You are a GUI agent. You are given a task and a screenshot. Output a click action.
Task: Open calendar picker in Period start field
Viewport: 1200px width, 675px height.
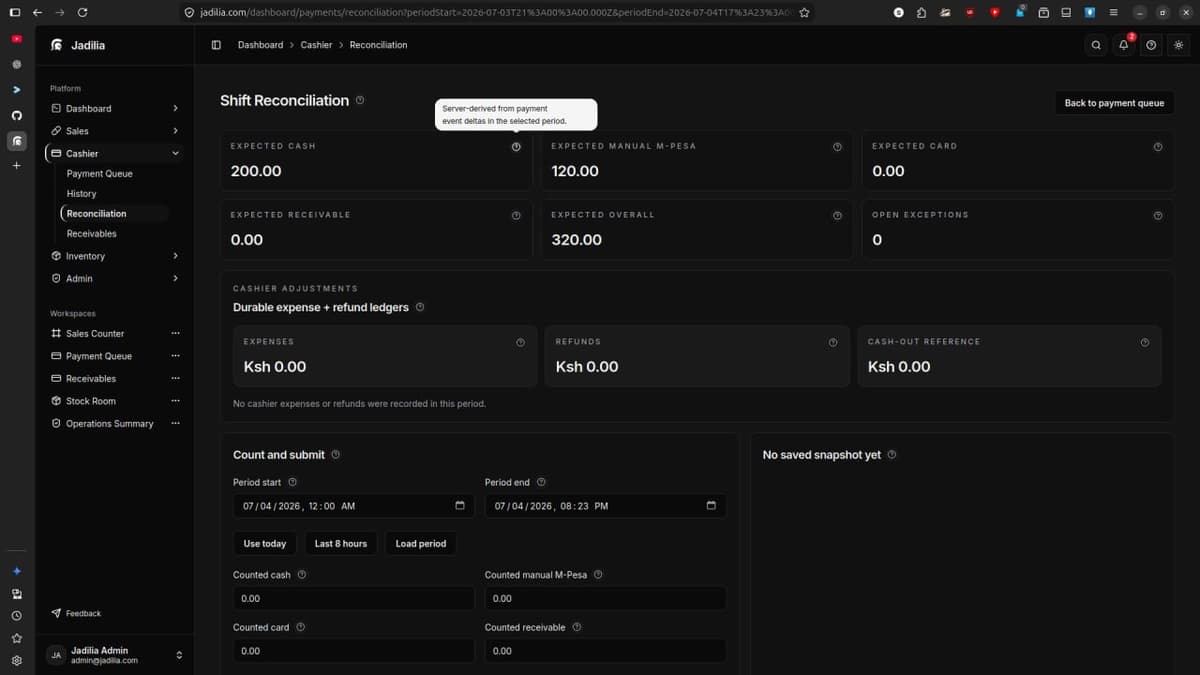460,505
